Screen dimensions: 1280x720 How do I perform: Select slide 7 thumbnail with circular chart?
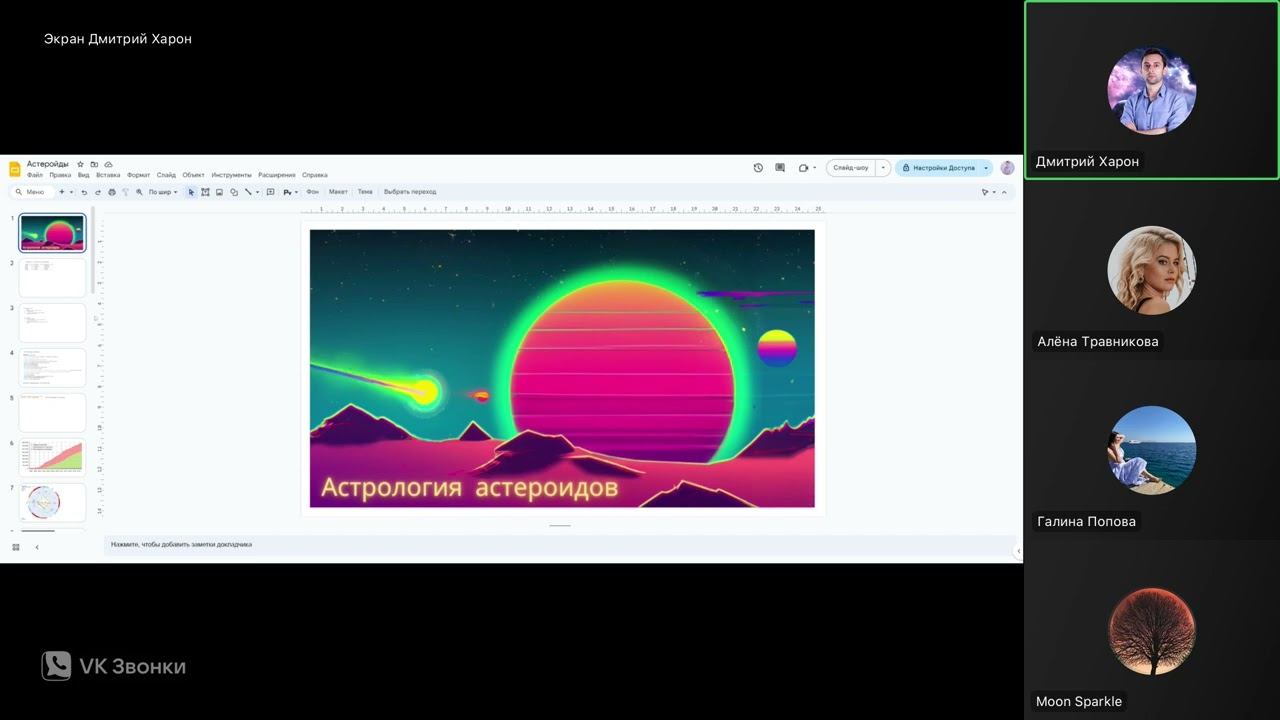pos(52,502)
